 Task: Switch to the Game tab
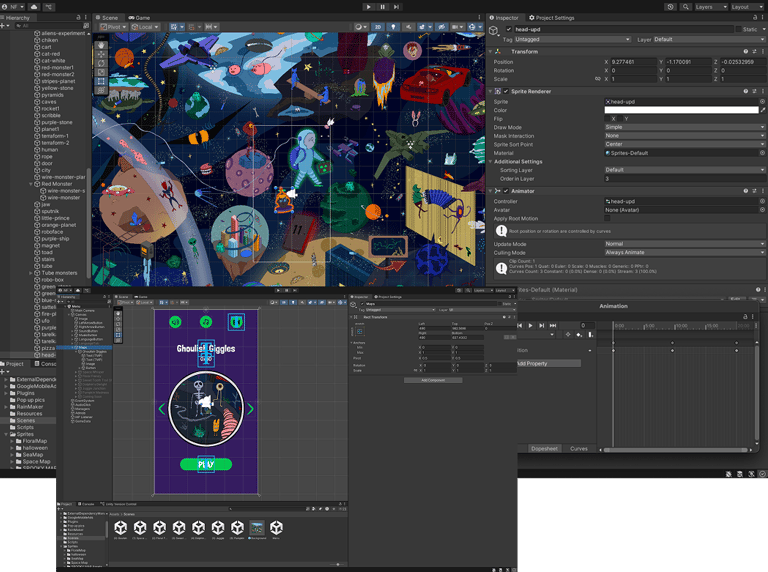pyautogui.click(x=141, y=17)
